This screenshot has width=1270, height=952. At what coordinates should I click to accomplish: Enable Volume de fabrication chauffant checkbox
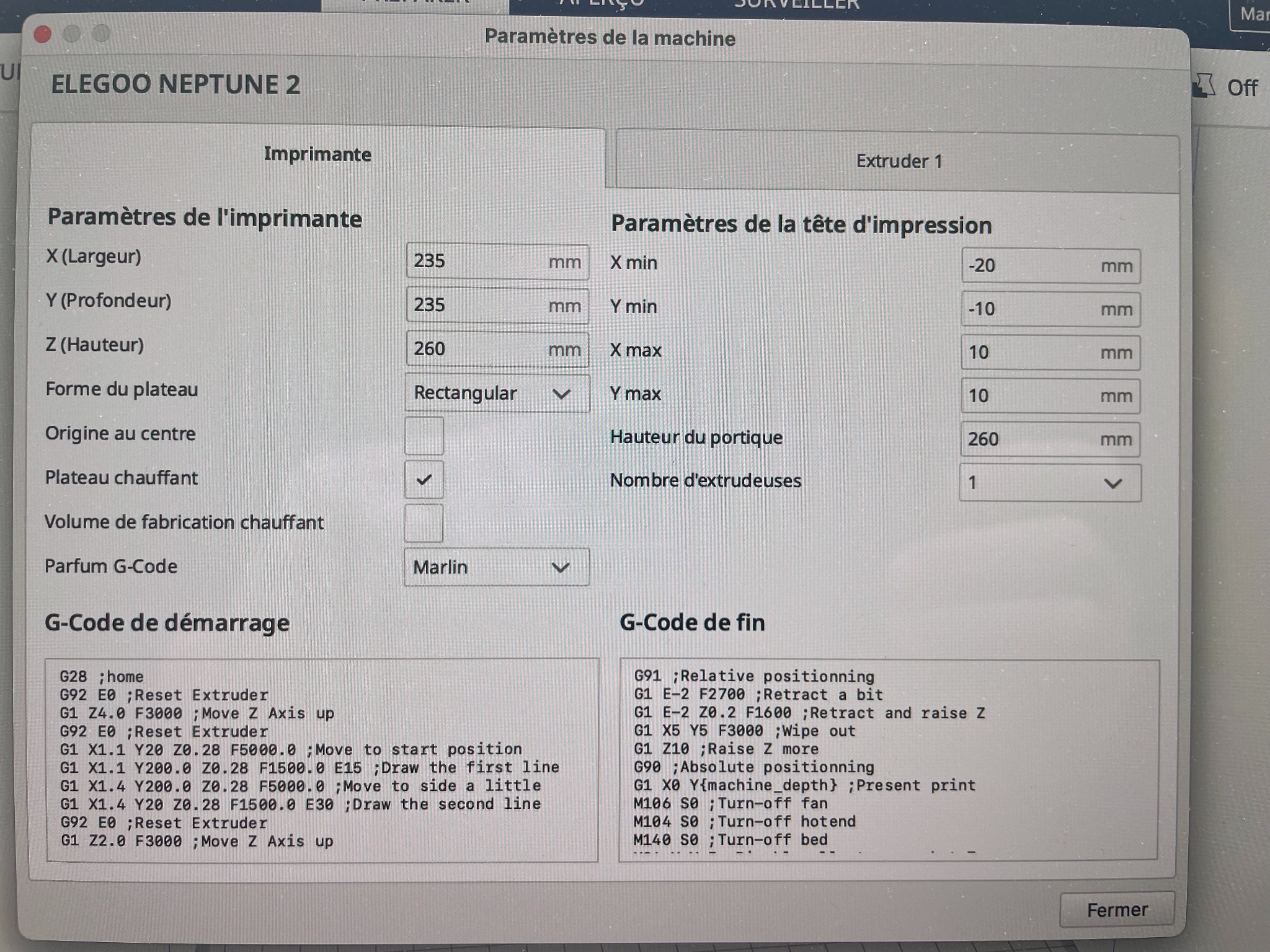(424, 523)
